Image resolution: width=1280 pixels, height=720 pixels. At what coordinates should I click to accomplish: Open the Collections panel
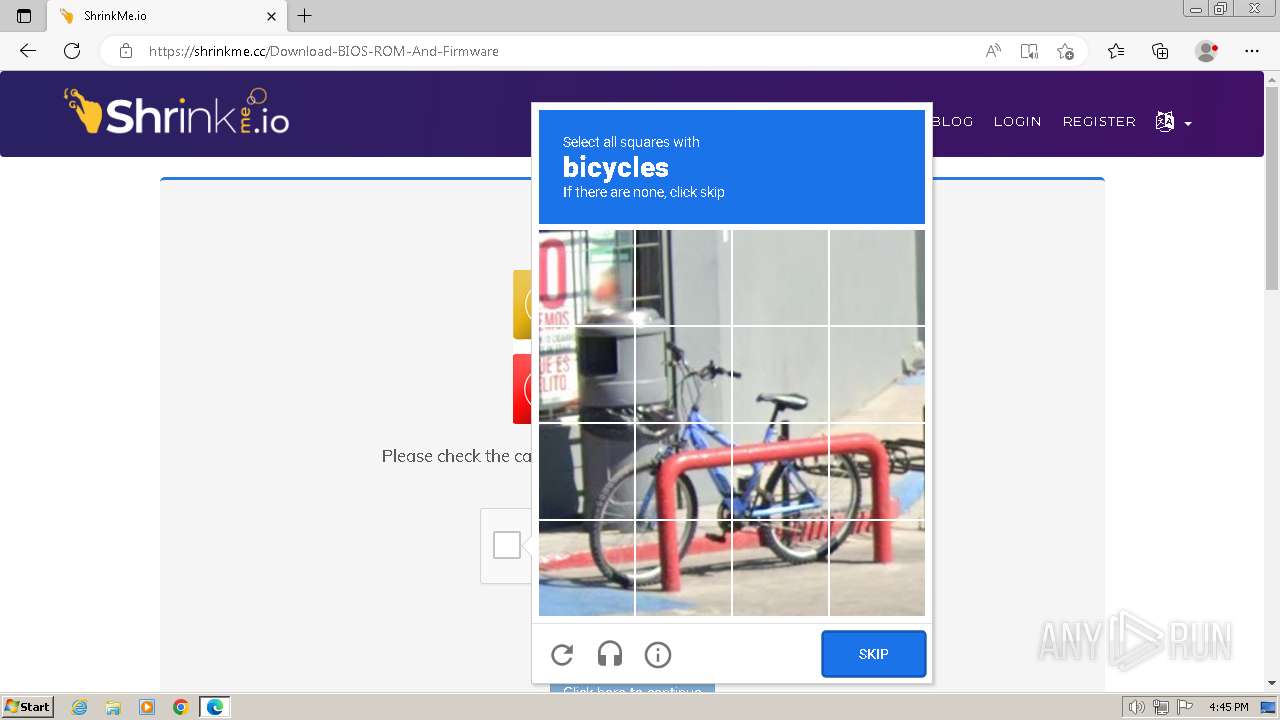point(1160,51)
